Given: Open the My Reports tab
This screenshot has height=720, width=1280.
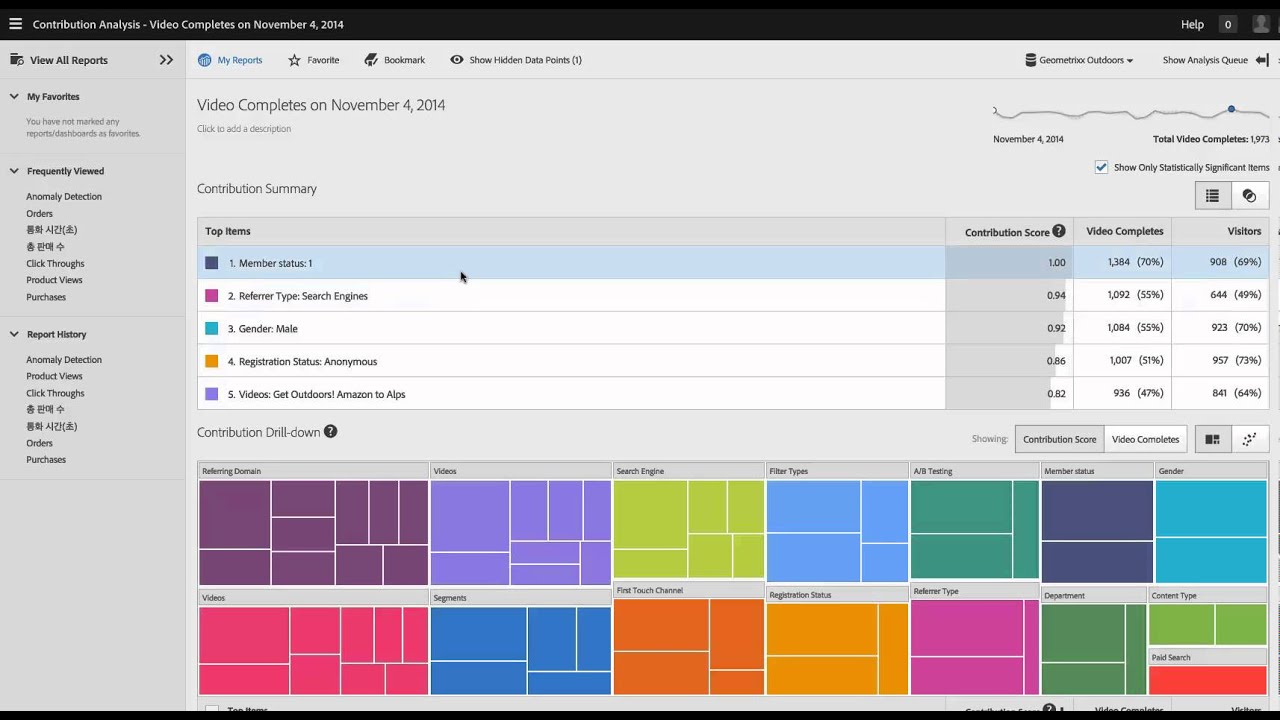Looking at the screenshot, I should coord(230,60).
